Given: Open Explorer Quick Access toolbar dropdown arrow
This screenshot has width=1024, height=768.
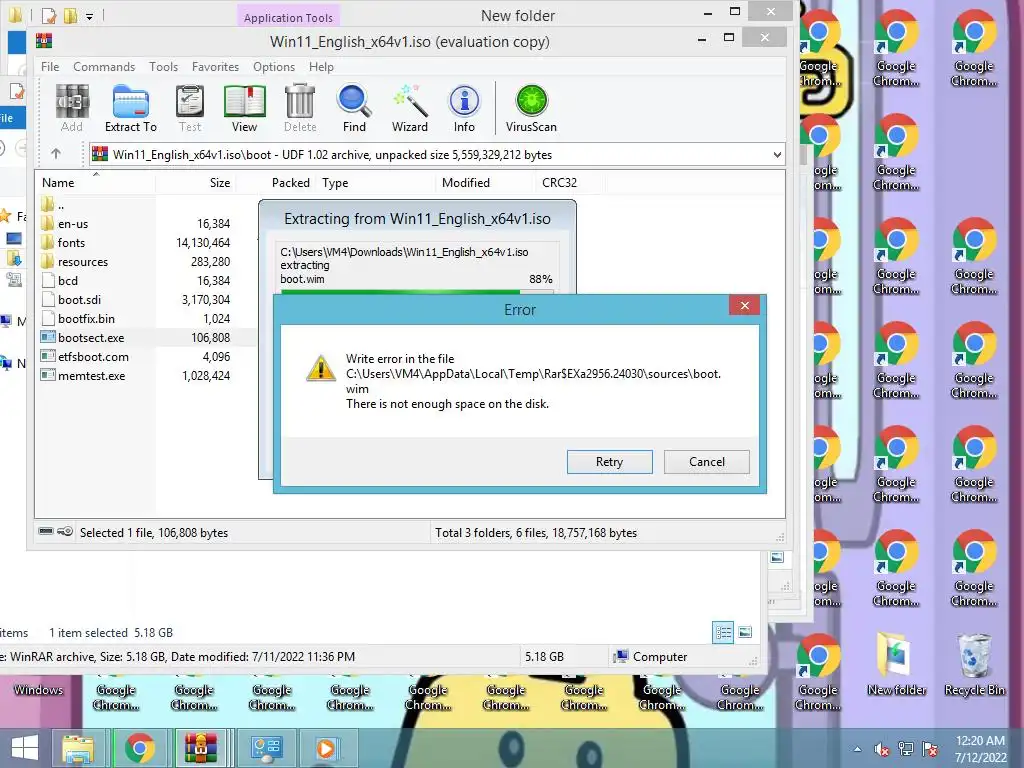Looking at the screenshot, I should [89, 17].
